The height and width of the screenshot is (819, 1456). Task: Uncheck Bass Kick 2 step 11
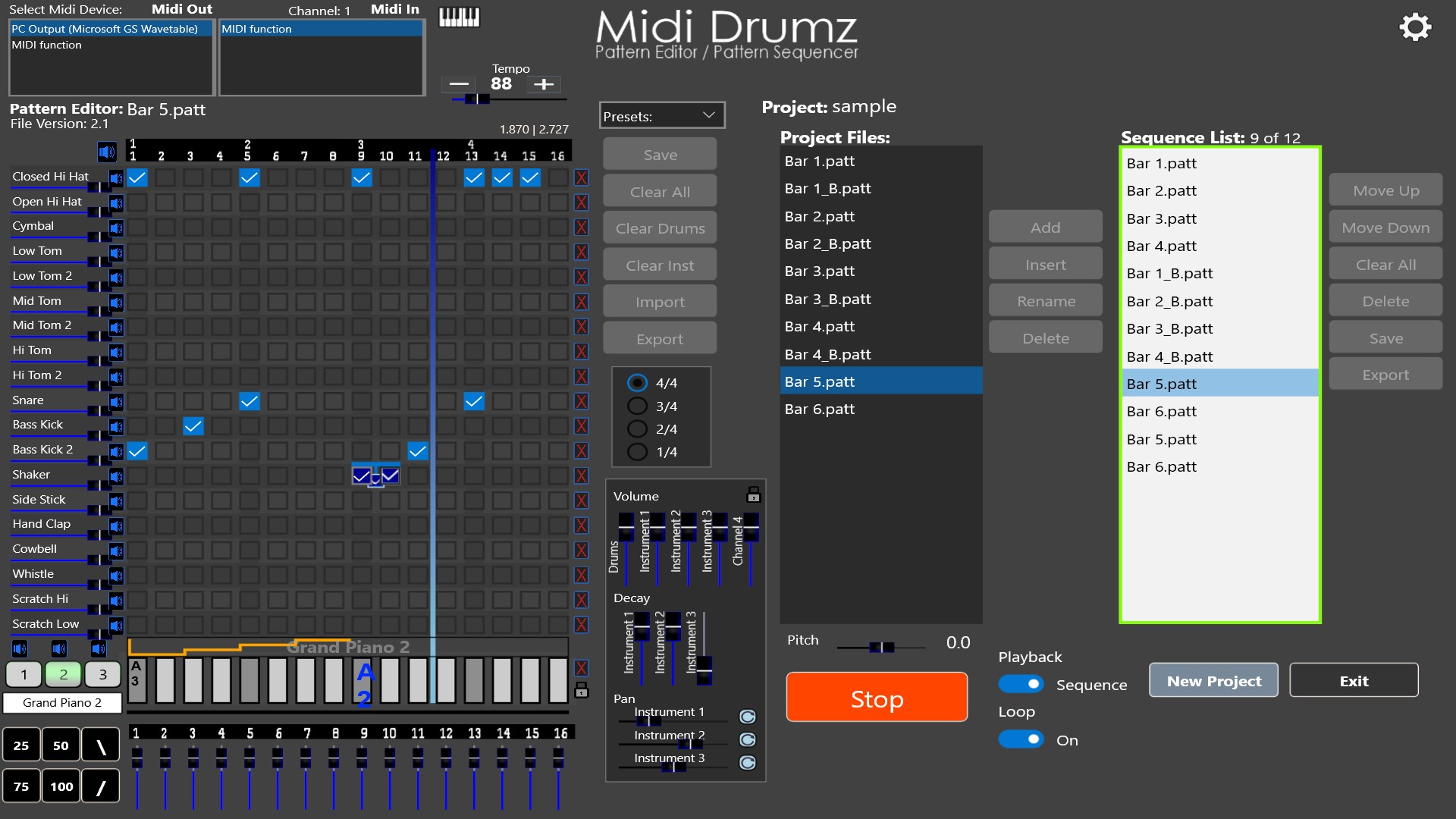(x=418, y=451)
